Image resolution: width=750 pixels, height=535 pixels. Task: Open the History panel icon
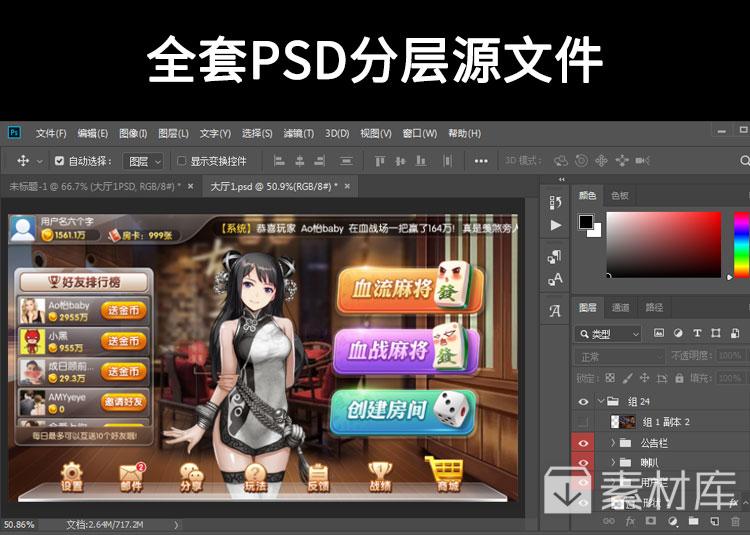click(x=555, y=203)
